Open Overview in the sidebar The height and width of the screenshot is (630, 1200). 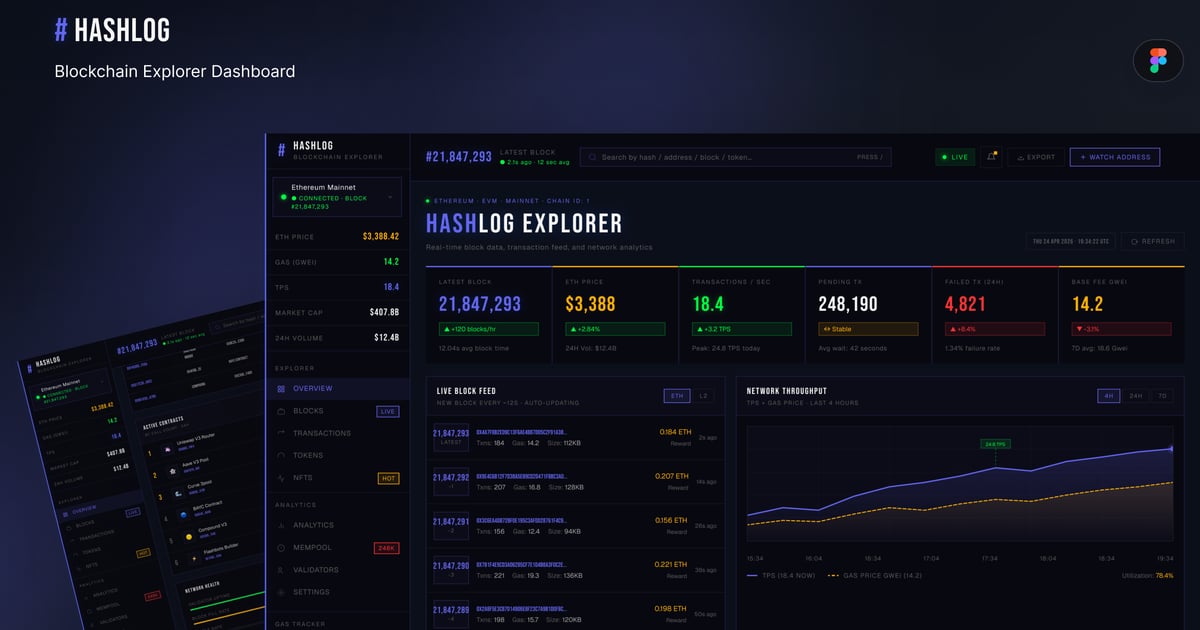click(x=337, y=388)
